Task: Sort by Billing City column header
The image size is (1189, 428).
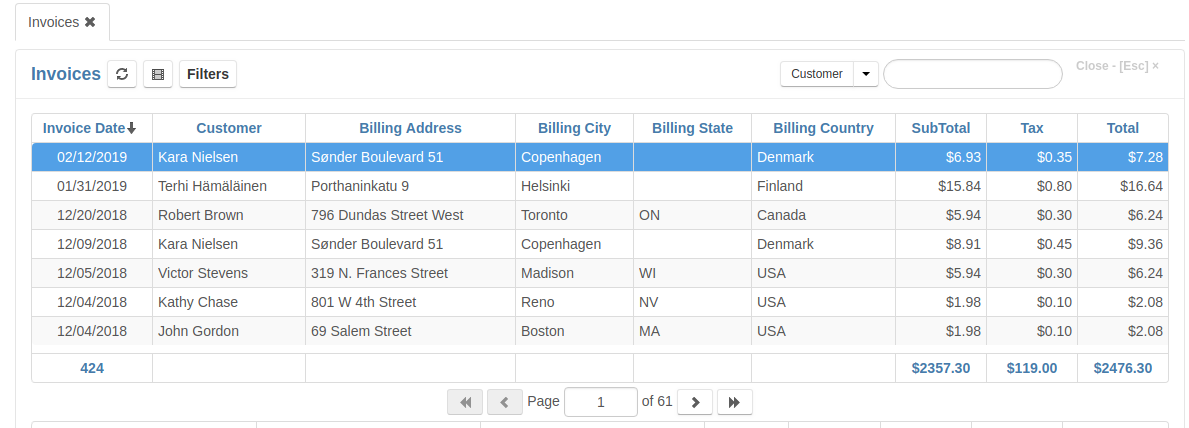Action: [574, 128]
